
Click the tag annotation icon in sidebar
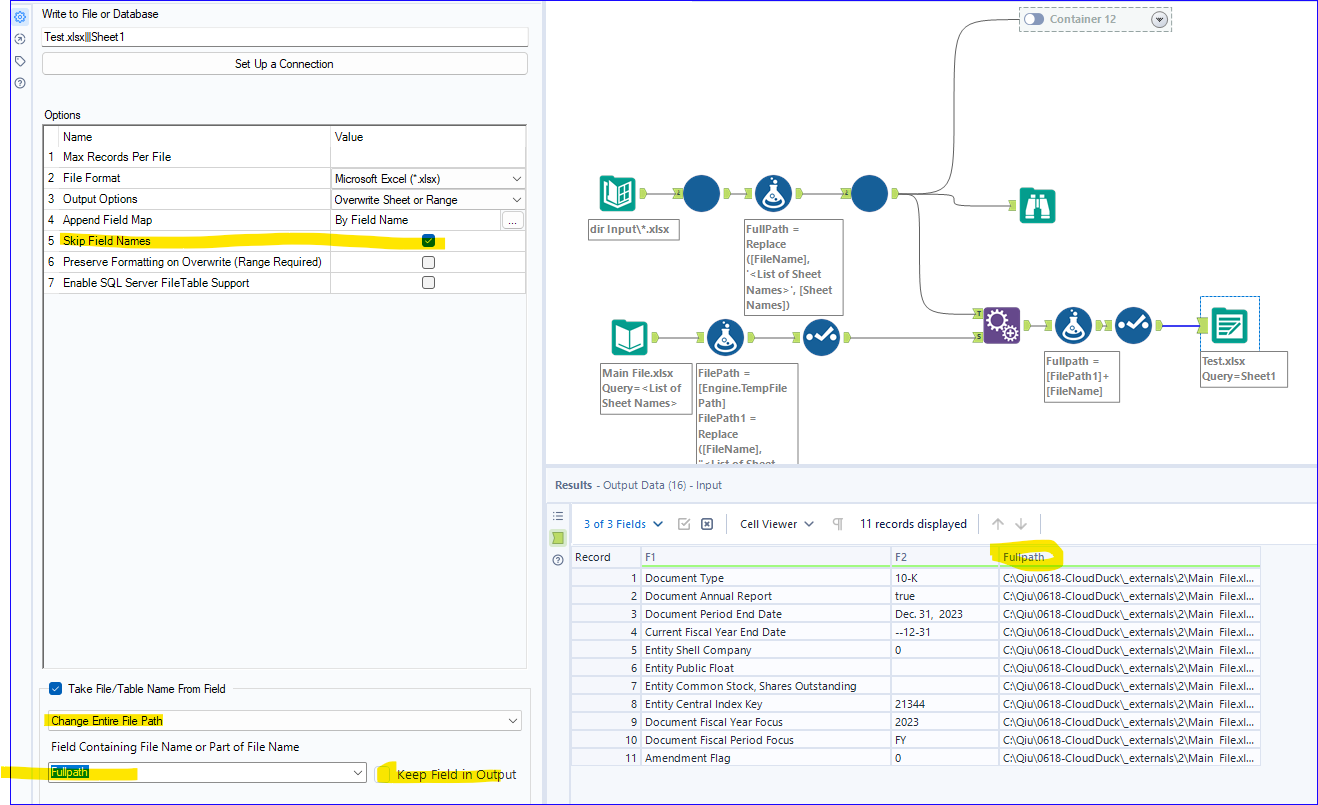[x=18, y=60]
